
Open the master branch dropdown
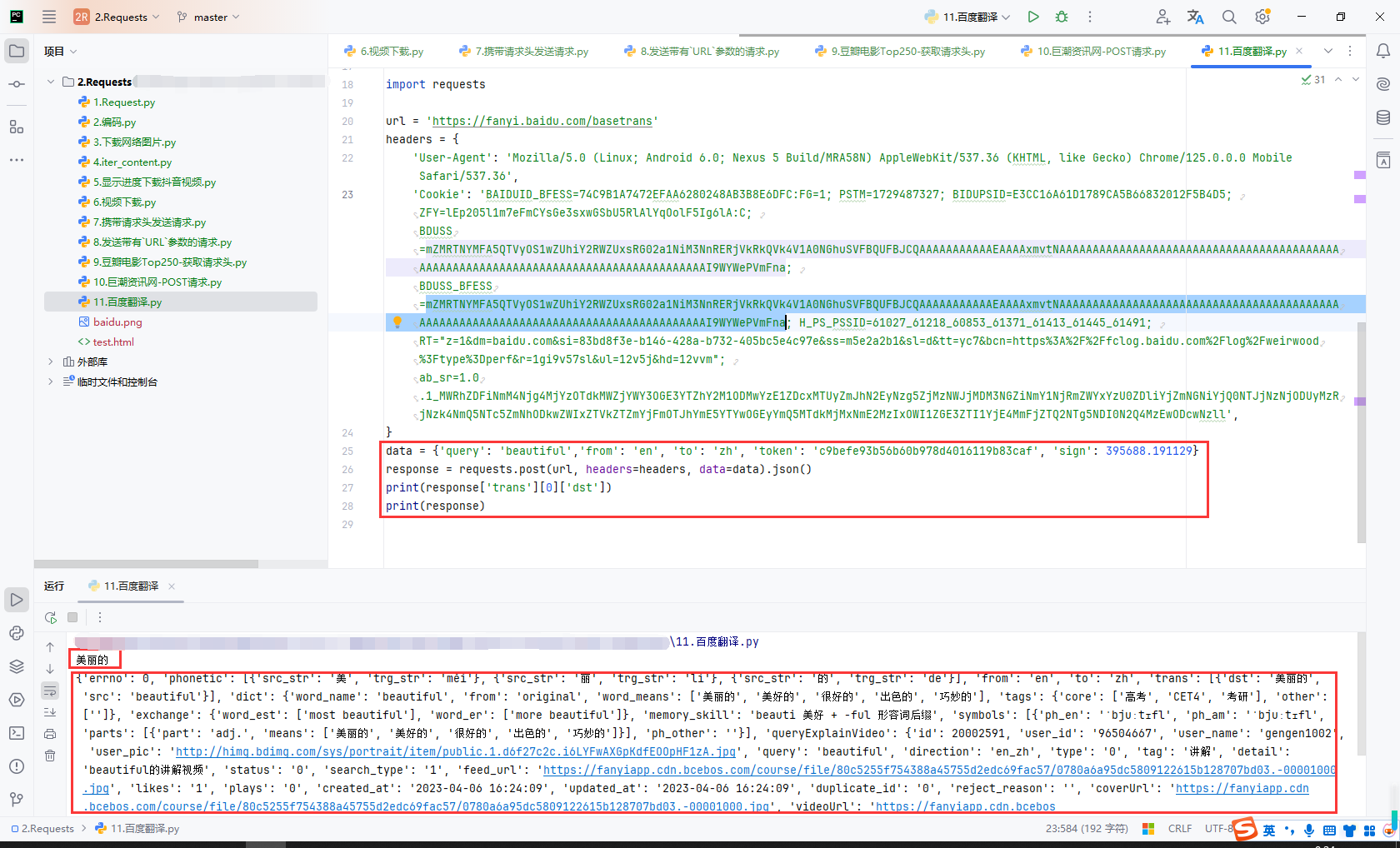tap(208, 17)
